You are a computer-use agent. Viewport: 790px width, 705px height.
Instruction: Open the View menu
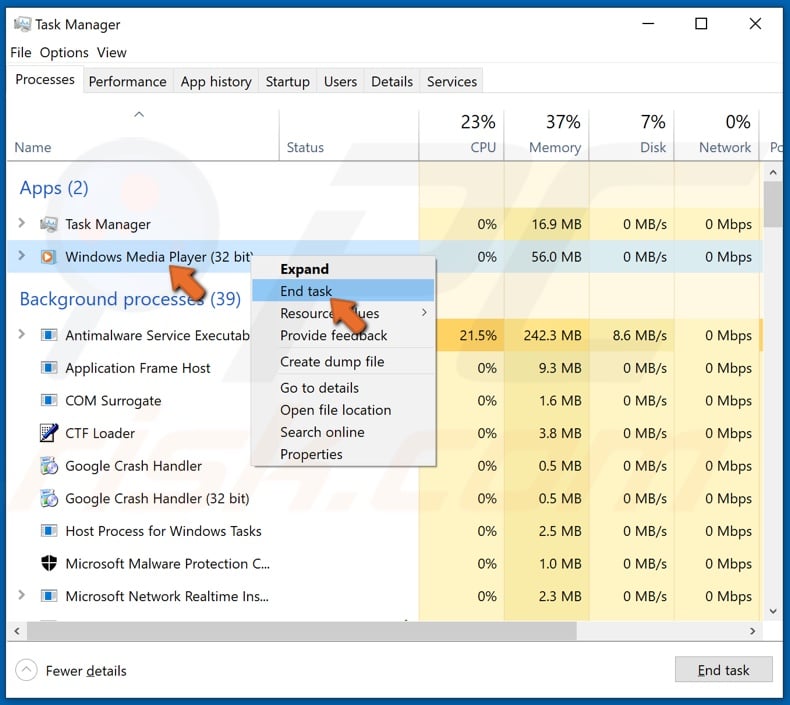click(x=112, y=52)
